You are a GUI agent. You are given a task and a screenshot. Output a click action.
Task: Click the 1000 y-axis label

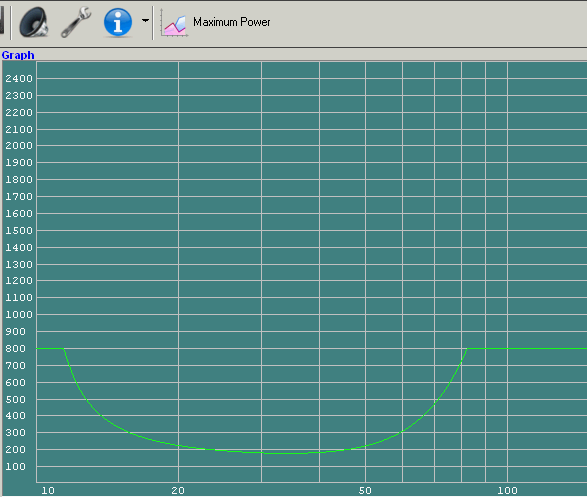point(19,314)
